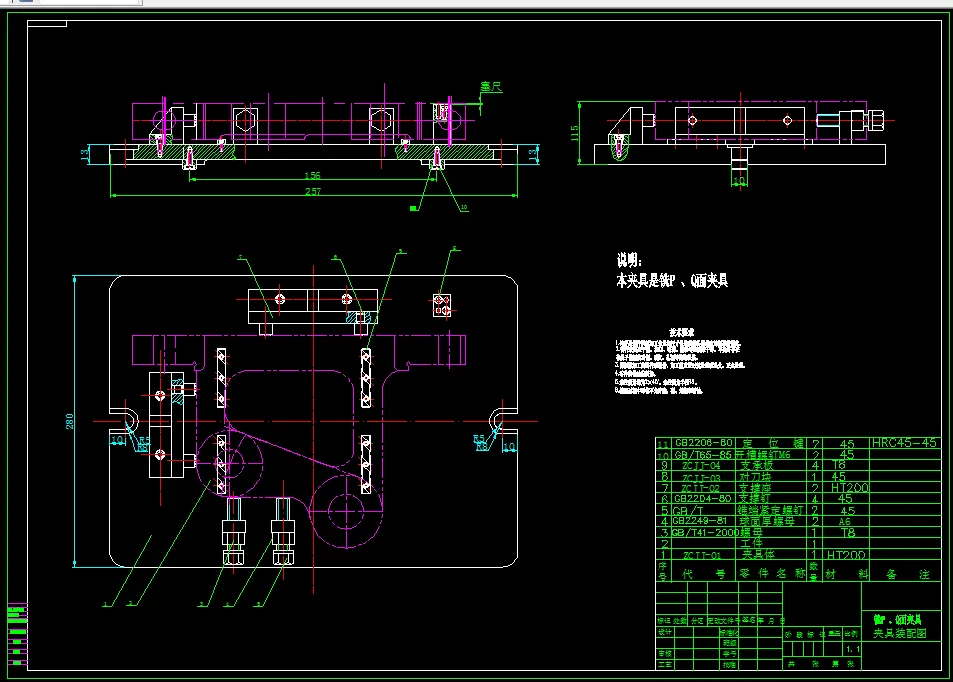Select the GB/T41-2000 code cell
The width and height of the screenshot is (953, 682).
705,532
